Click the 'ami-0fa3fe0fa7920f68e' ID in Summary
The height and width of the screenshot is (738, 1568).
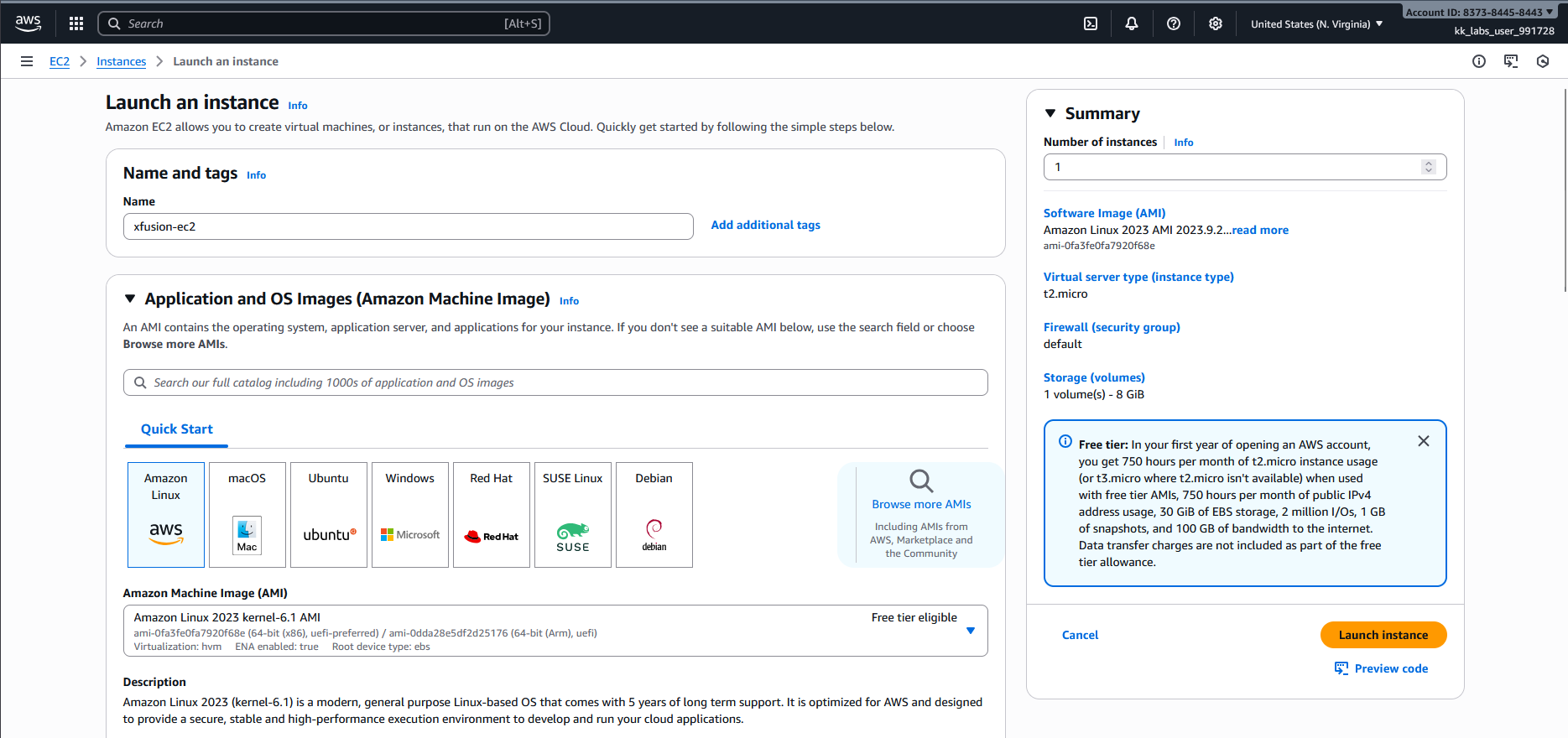click(x=1099, y=246)
